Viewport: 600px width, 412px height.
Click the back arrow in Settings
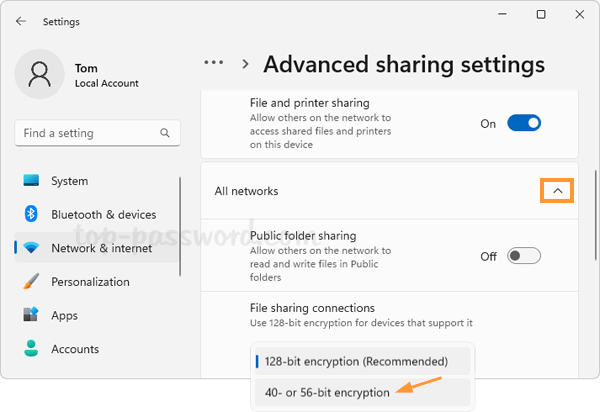point(21,21)
